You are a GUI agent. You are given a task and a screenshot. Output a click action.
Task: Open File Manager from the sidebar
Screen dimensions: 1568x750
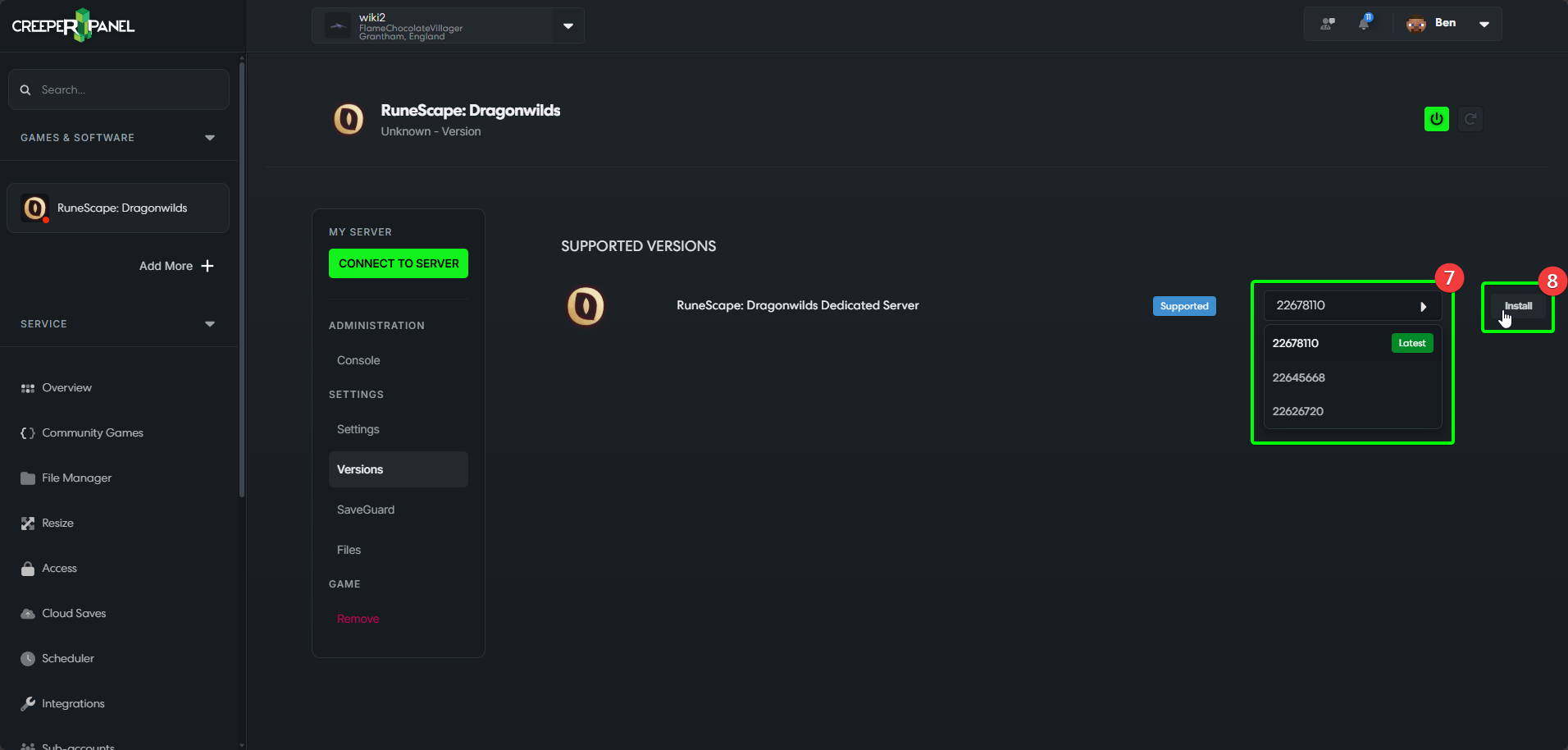pyautogui.click(x=76, y=478)
